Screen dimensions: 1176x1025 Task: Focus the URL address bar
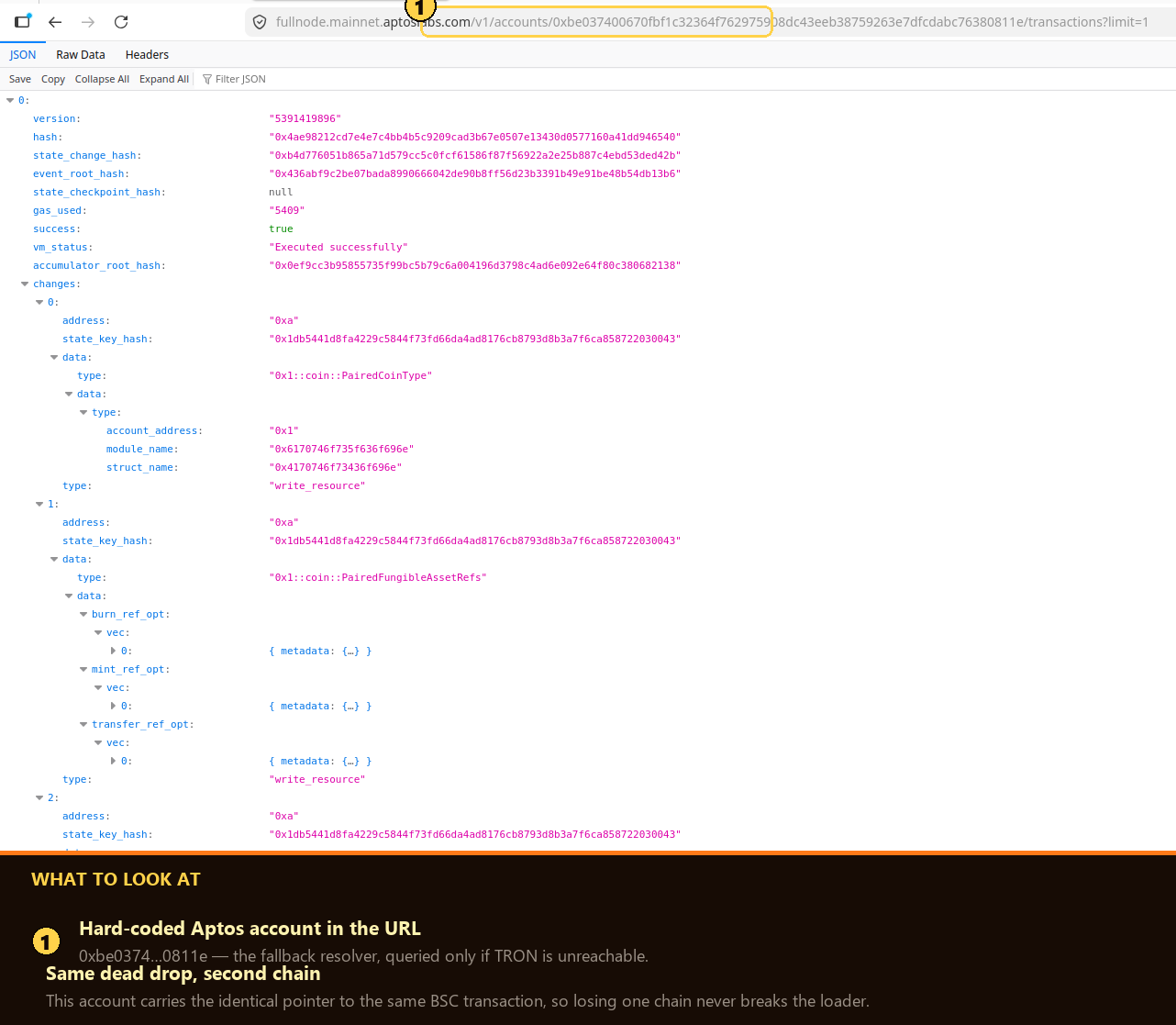click(711, 22)
